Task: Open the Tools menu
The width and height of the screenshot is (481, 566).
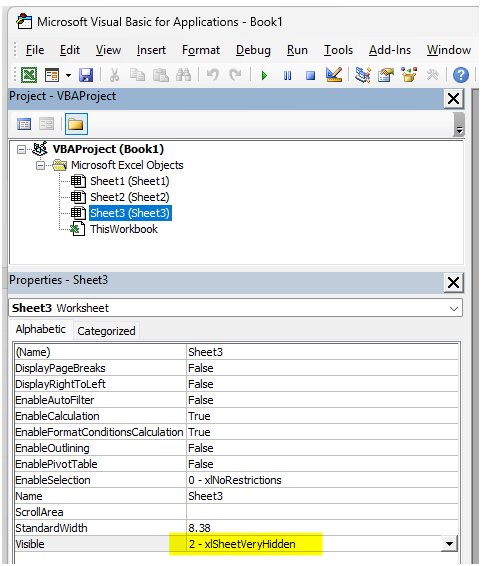Action: tap(338, 50)
